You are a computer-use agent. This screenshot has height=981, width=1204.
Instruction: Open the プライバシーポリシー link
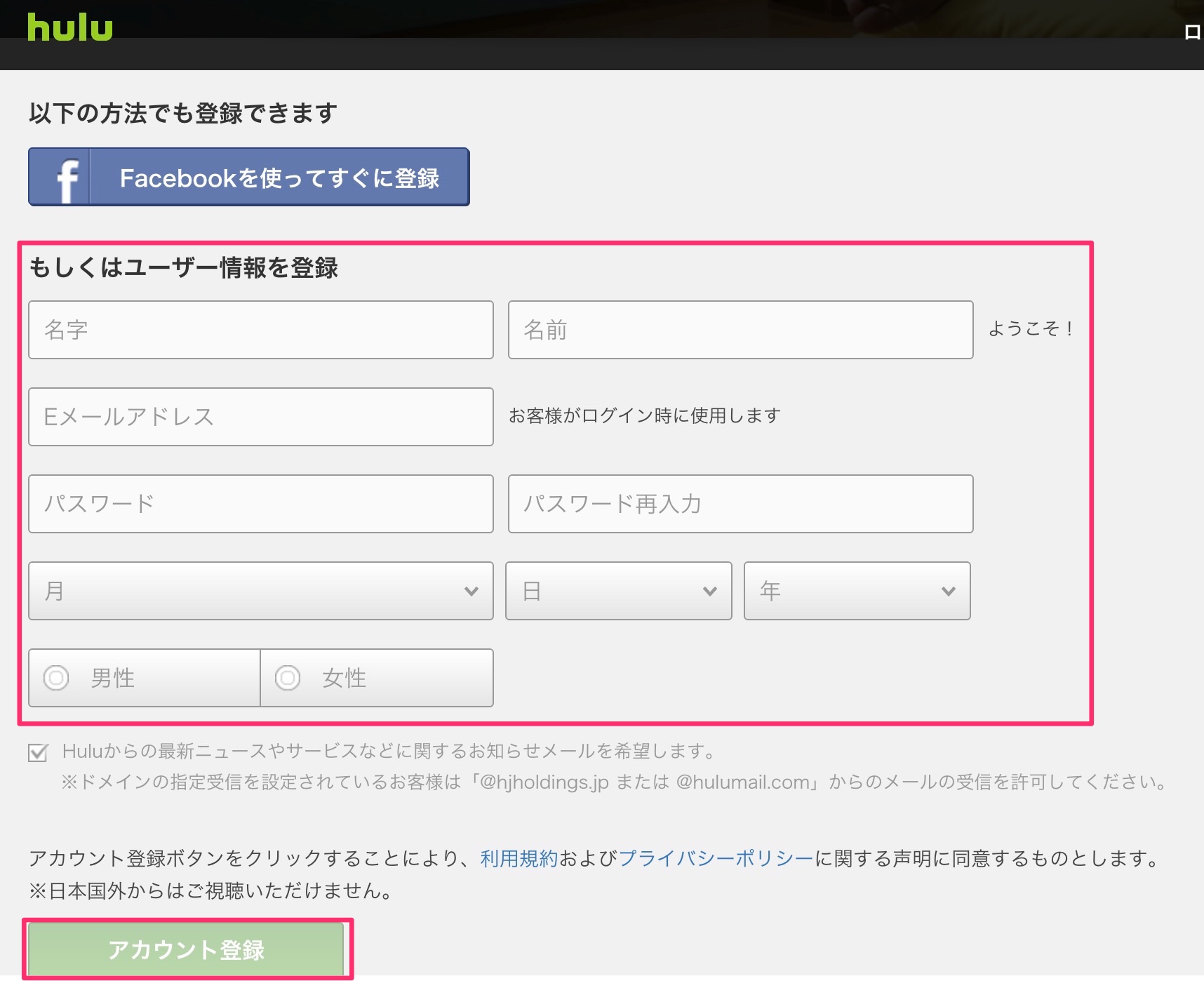click(716, 858)
